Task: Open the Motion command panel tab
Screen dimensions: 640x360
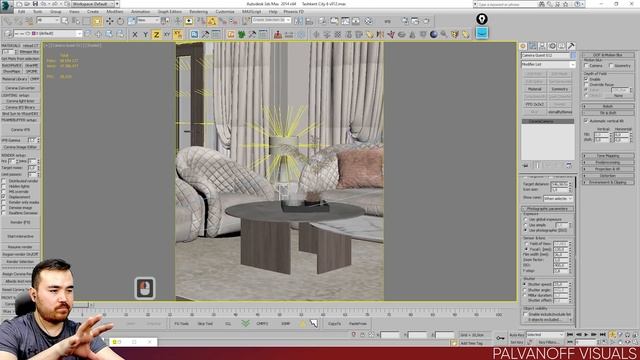Action: point(552,46)
